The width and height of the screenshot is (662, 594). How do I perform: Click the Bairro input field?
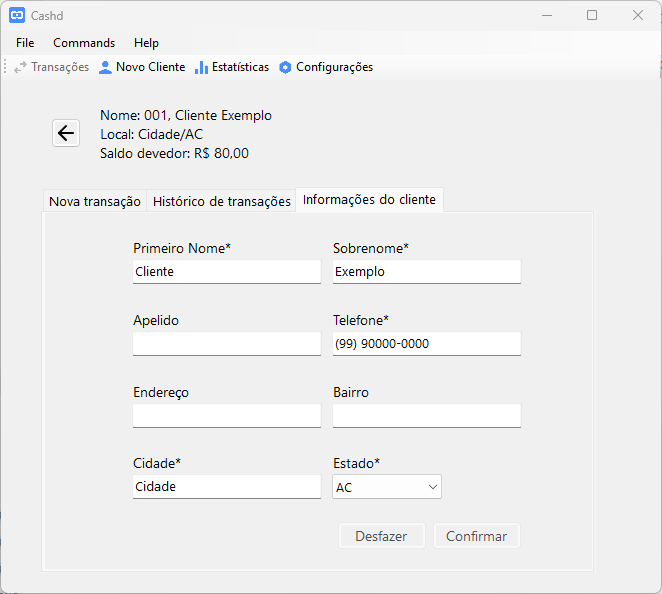pyautogui.click(x=427, y=416)
